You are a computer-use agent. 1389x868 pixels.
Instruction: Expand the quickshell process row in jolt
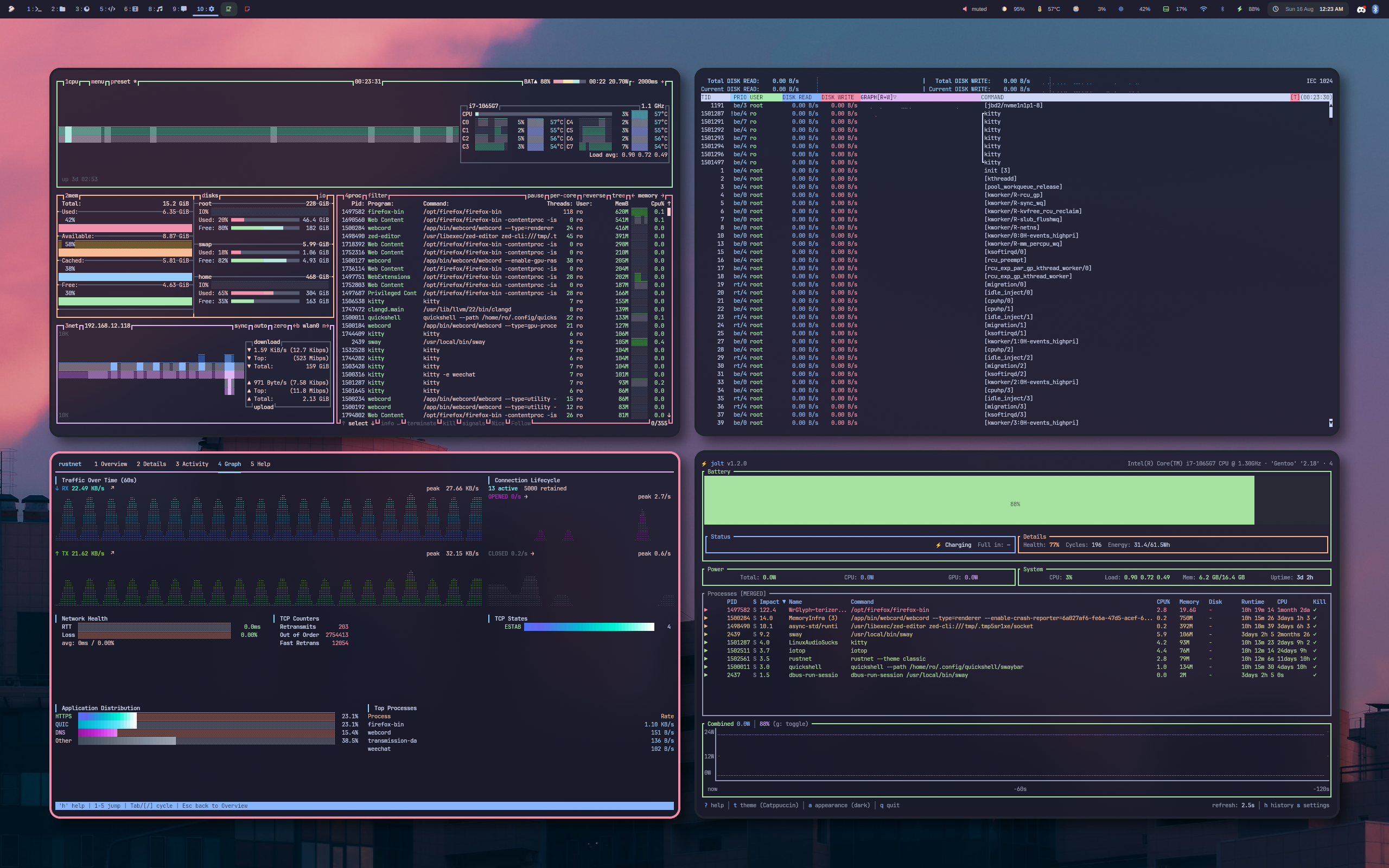click(x=706, y=667)
